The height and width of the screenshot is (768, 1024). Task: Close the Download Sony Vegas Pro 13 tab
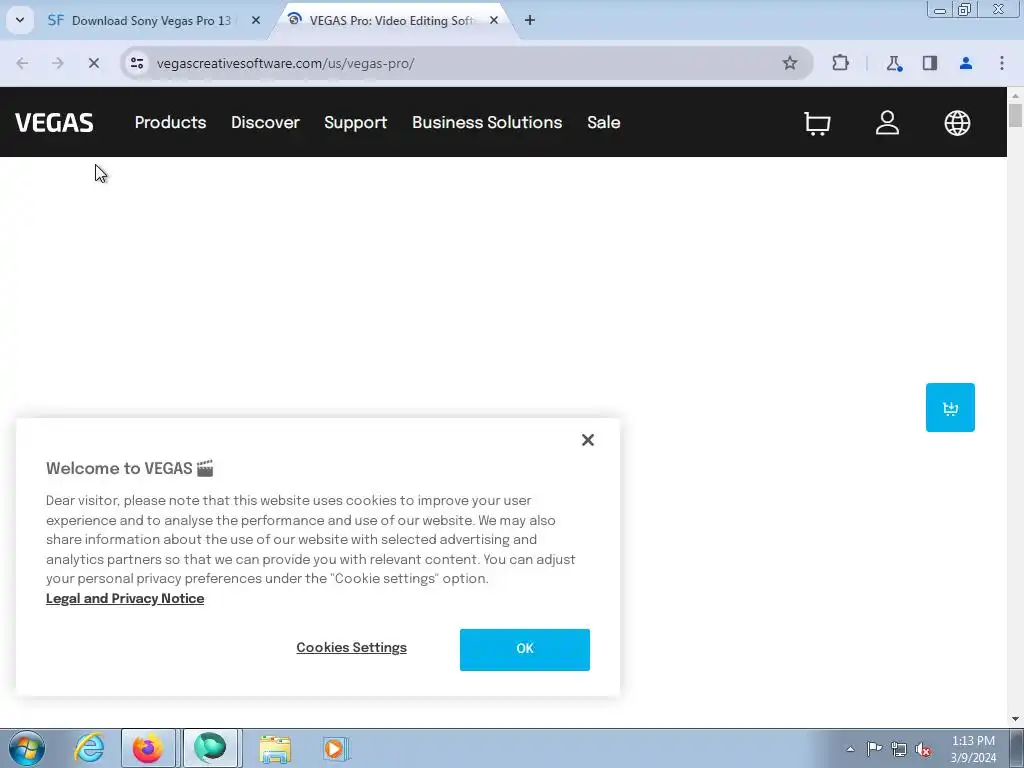tap(256, 20)
